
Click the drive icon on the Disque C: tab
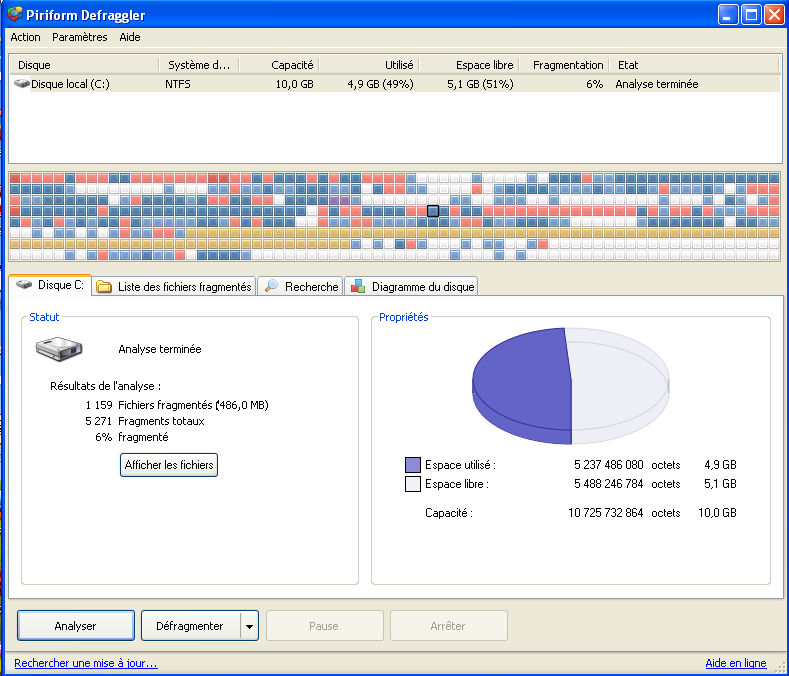point(24,285)
